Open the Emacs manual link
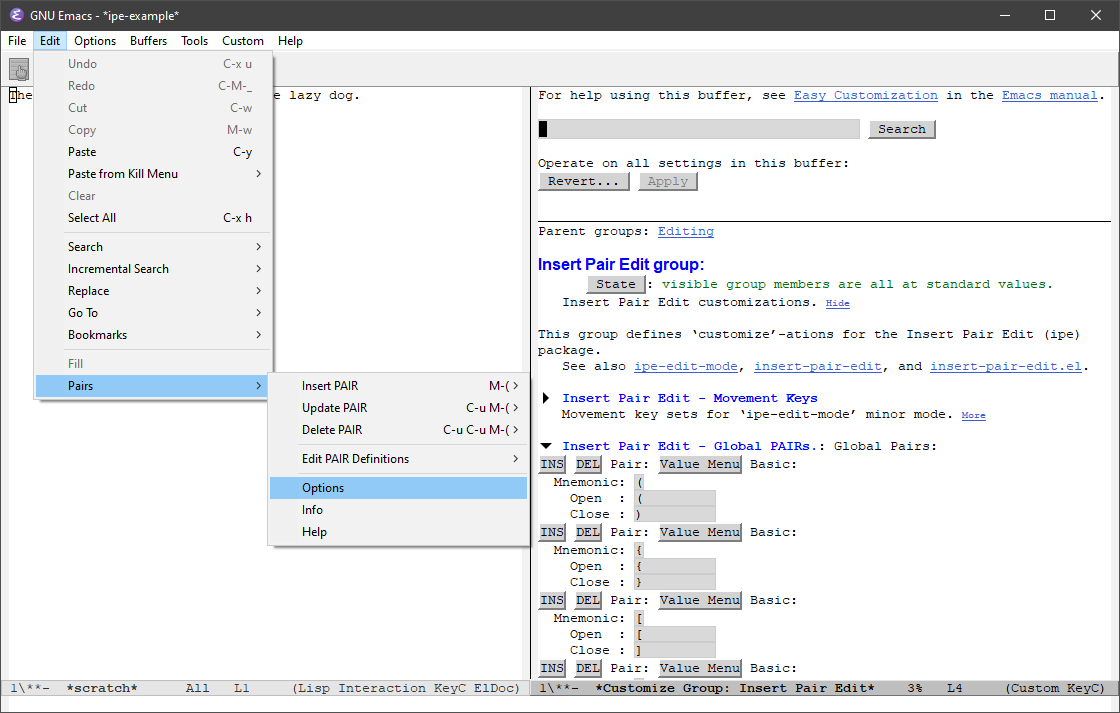 (x=1049, y=95)
